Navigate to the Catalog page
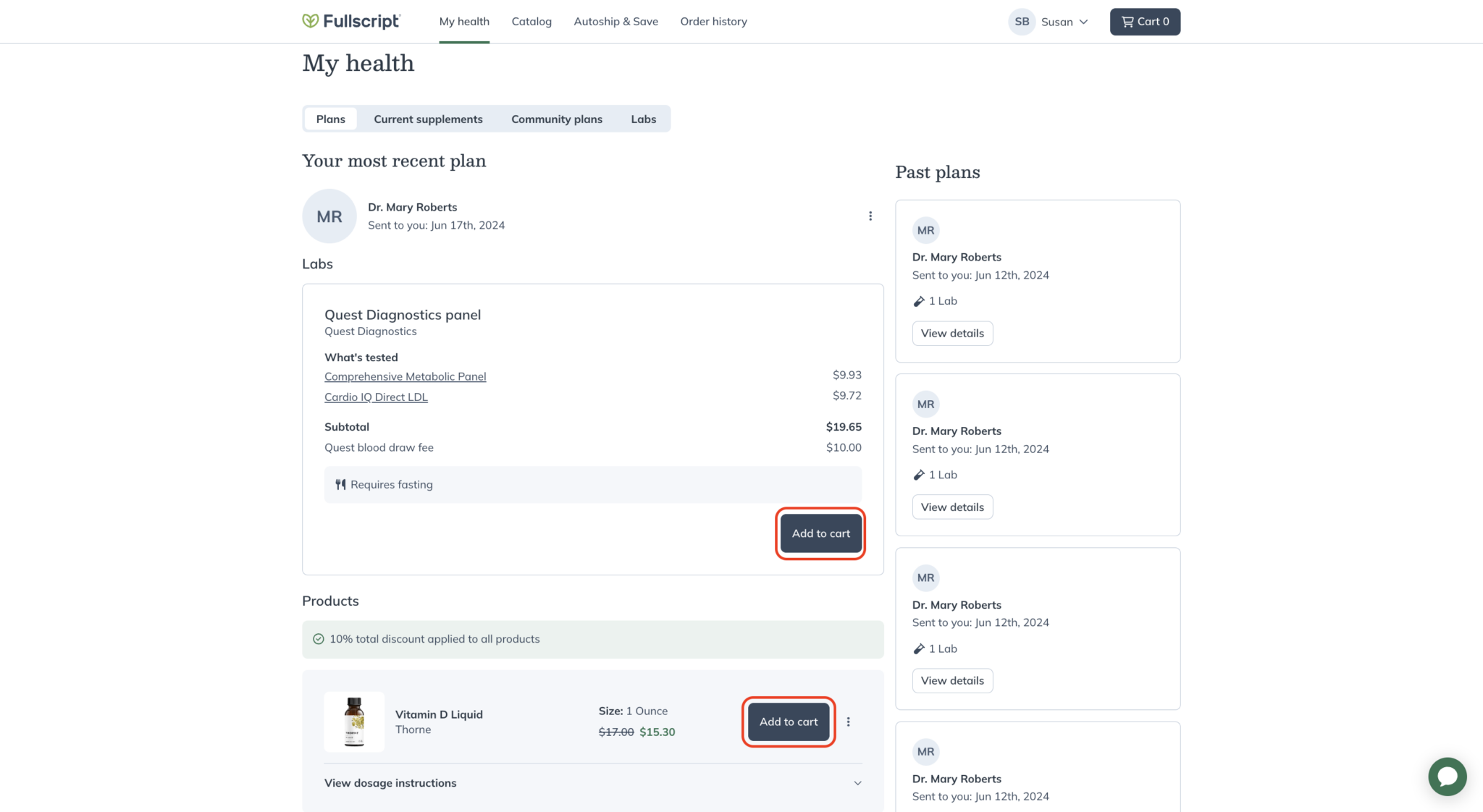This screenshot has width=1483, height=812. pyautogui.click(x=532, y=22)
